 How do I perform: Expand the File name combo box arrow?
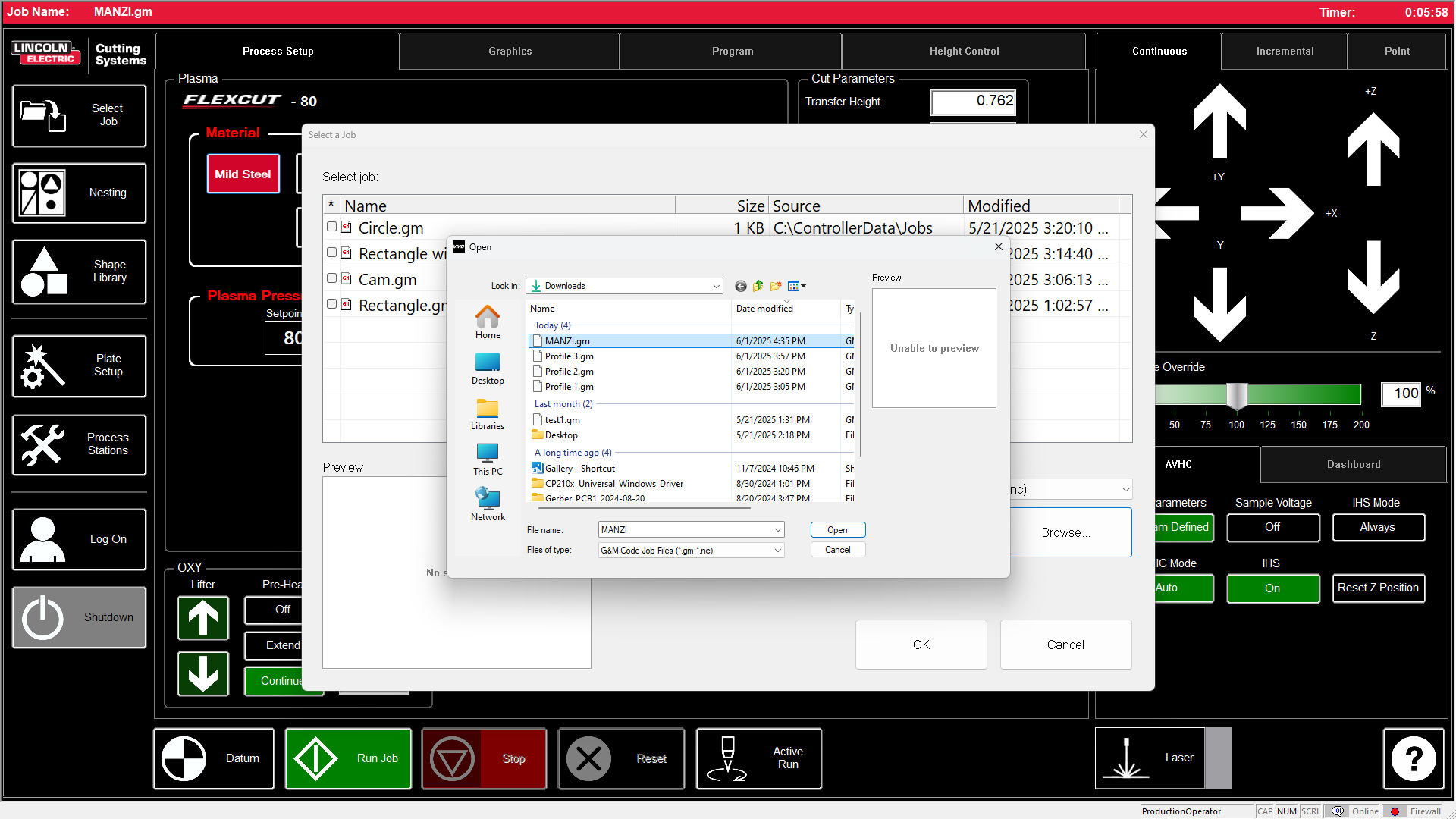click(777, 530)
